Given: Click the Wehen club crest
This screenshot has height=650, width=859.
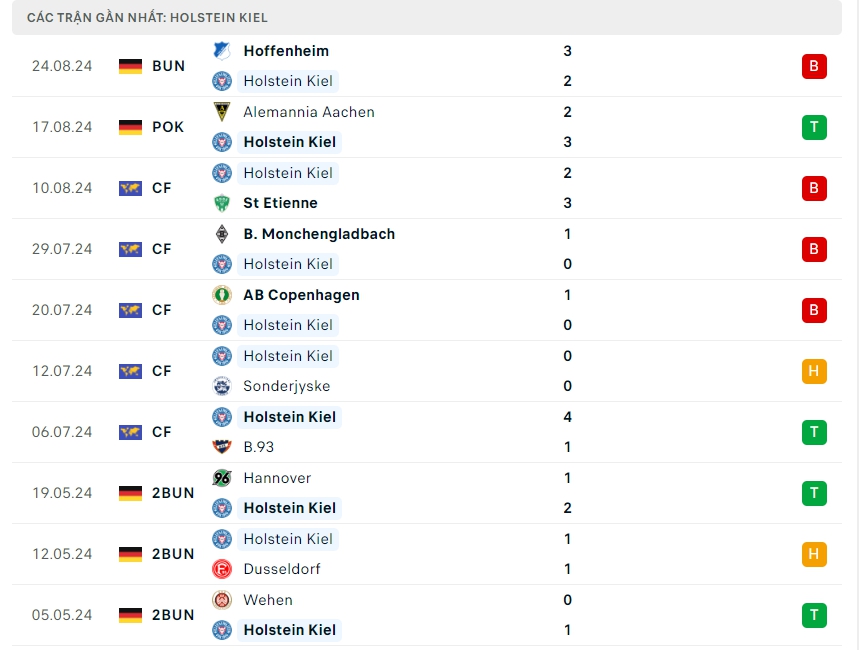Looking at the screenshot, I should tap(222, 600).
